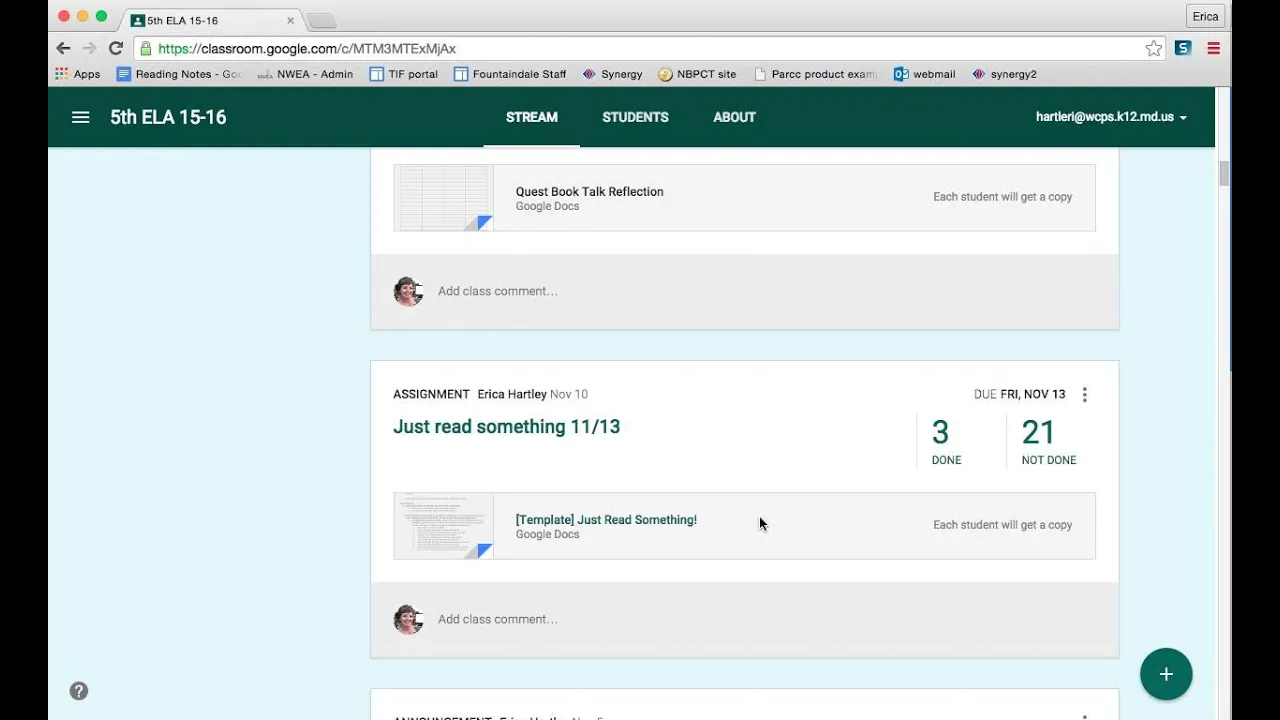The width and height of the screenshot is (1280, 720).
Task: Click the browser forward arrow
Action: (89, 48)
